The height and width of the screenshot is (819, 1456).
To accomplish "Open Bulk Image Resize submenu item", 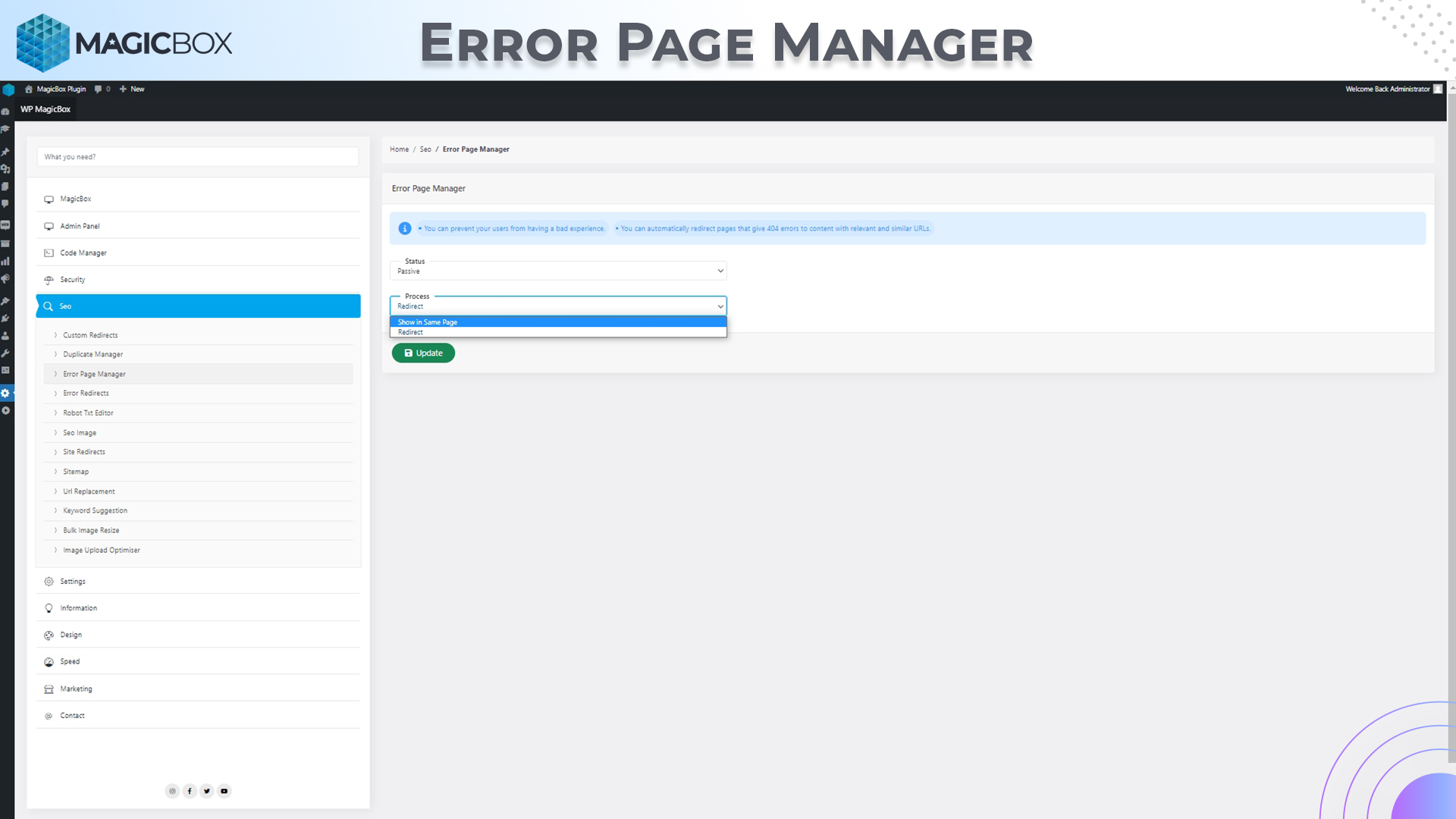I will [x=198, y=531].
